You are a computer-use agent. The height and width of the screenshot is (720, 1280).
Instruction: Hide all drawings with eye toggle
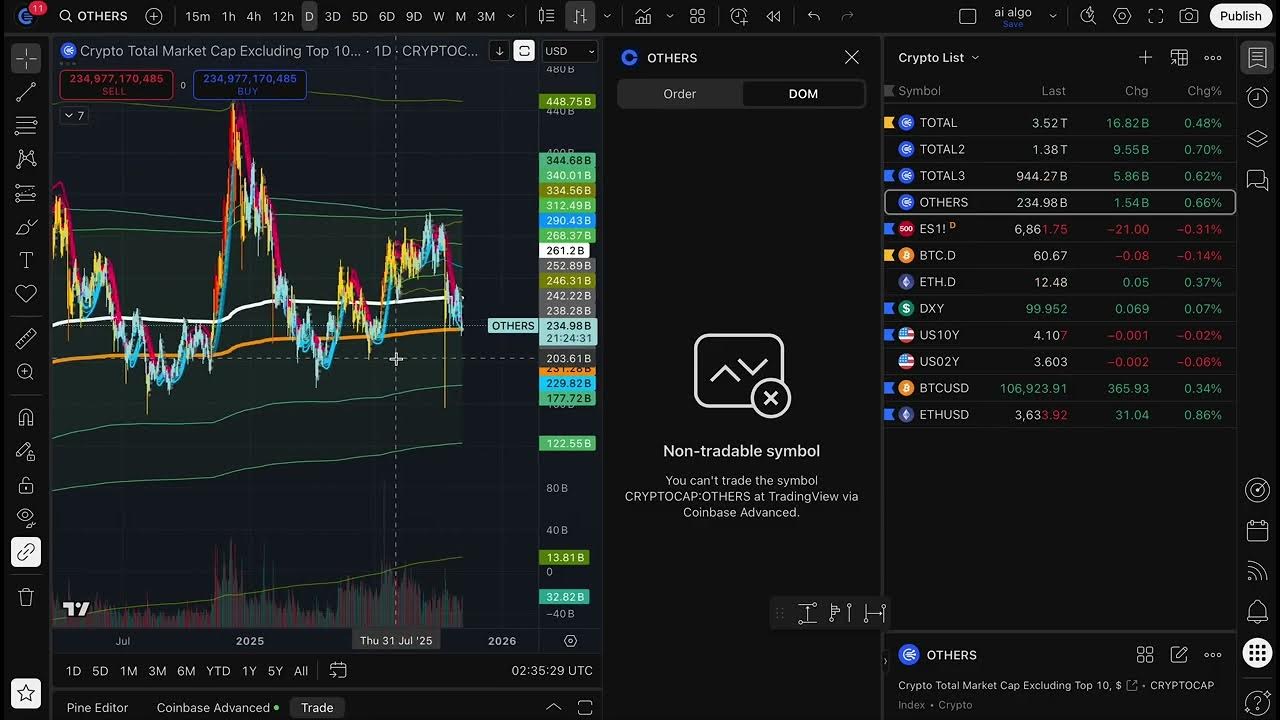pos(25,517)
